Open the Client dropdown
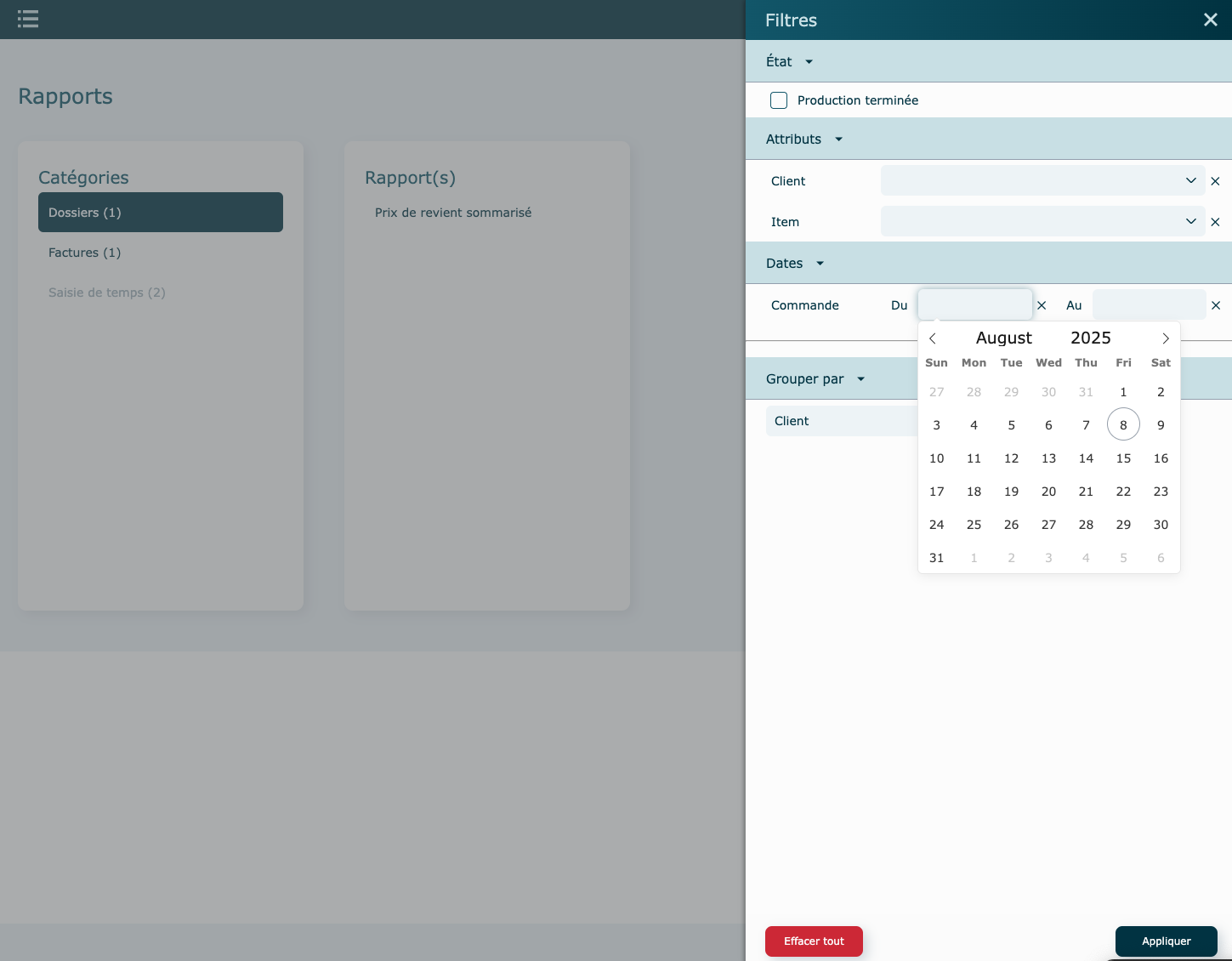 (1042, 181)
